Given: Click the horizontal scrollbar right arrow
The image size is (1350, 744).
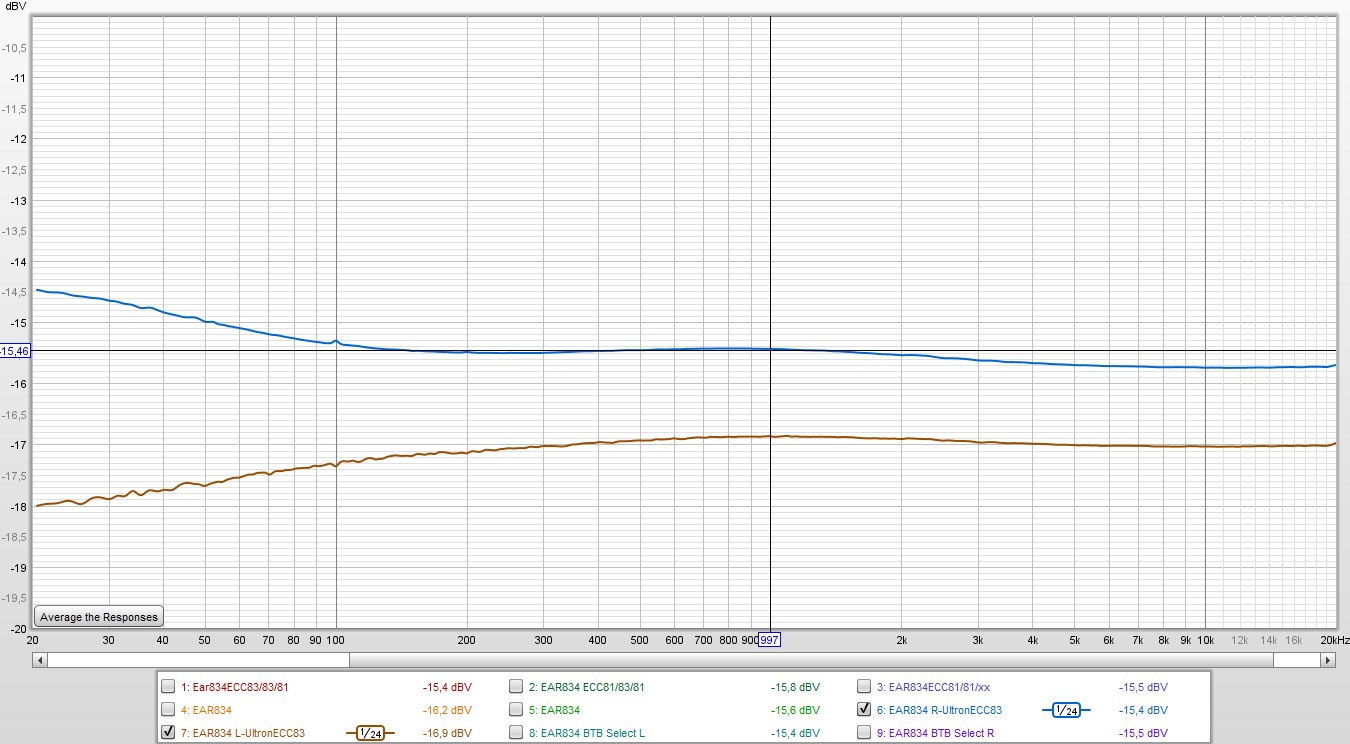Looking at the screenshot, I should point(1328,660).
